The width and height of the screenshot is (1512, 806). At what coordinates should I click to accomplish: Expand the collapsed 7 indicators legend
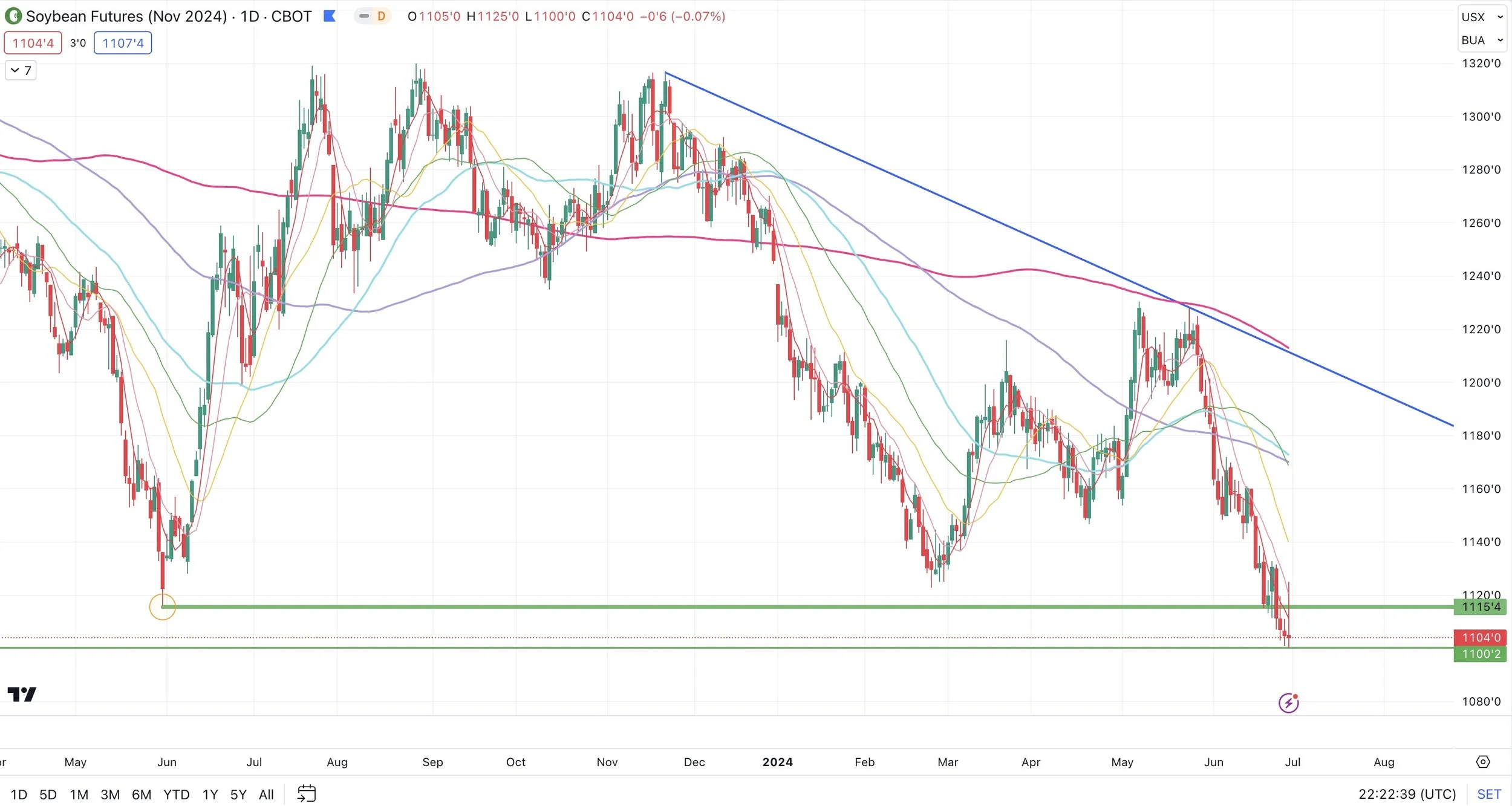[x=21, y=70]
